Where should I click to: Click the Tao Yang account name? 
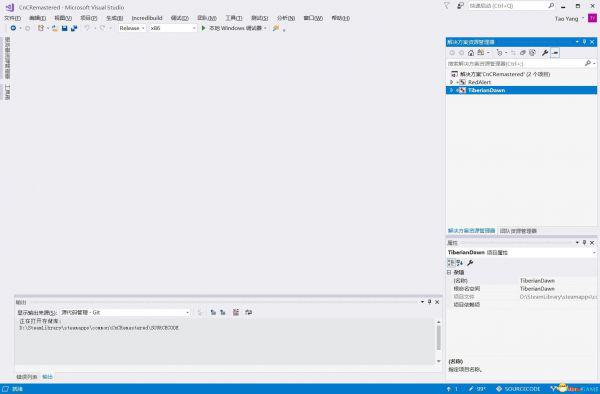point(566,18)
